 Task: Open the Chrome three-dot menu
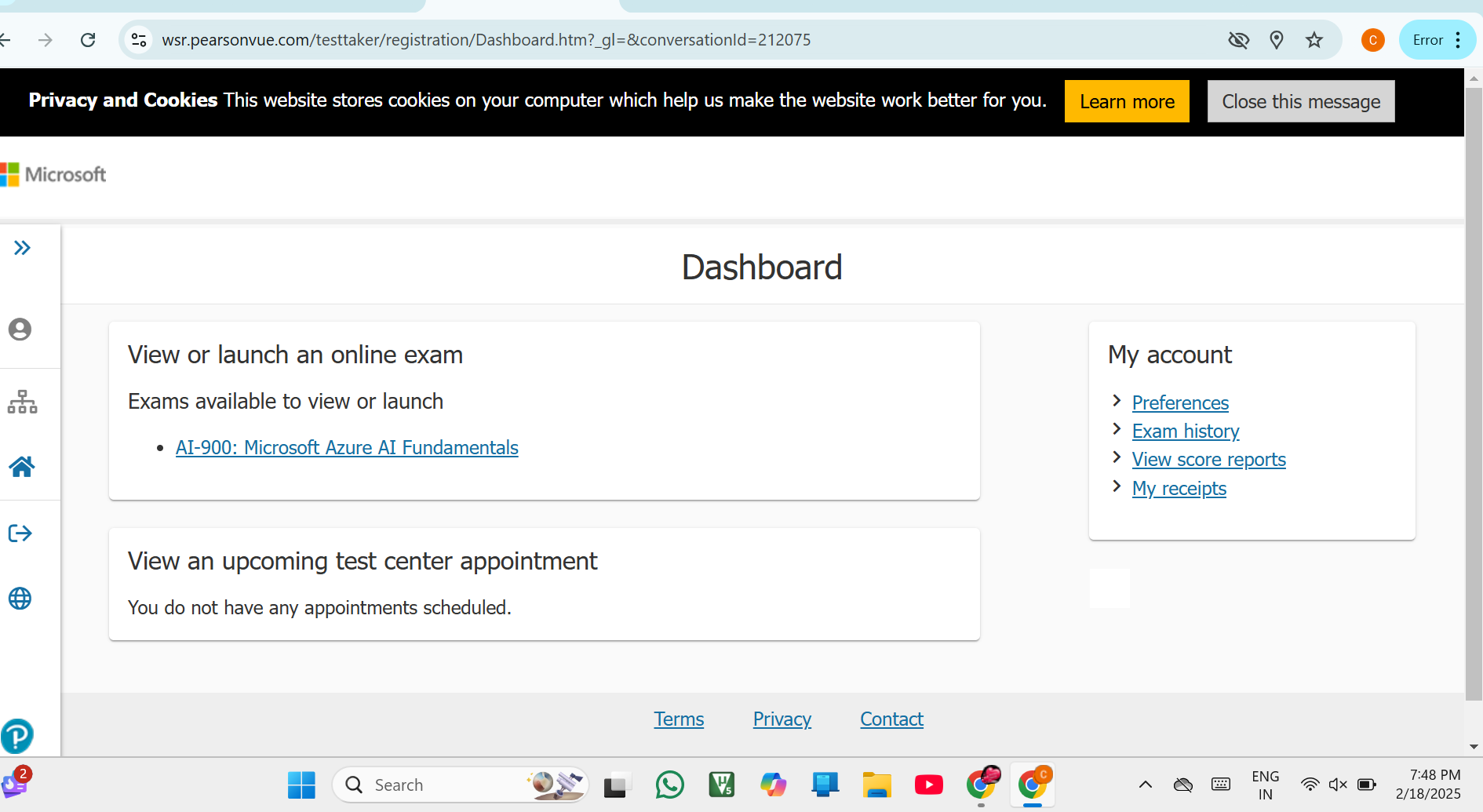coord(1459,40)
